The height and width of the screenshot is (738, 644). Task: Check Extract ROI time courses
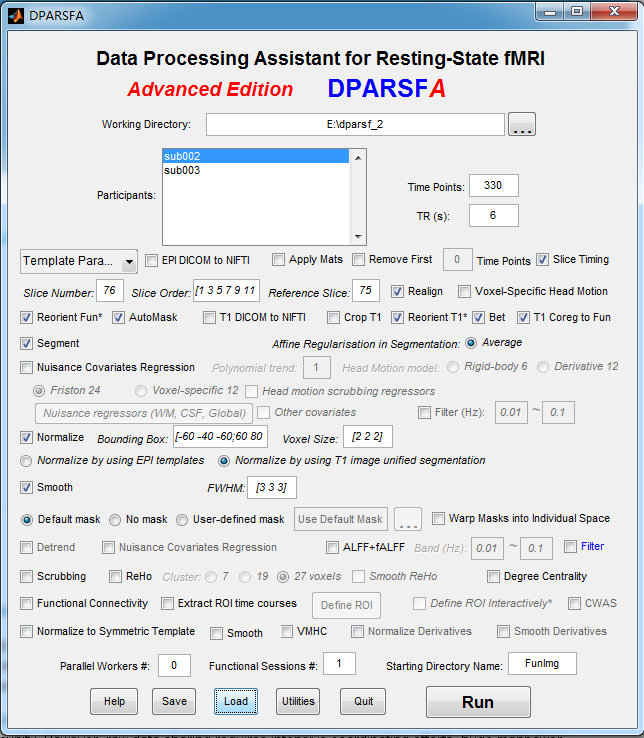[x=167, y=603]
